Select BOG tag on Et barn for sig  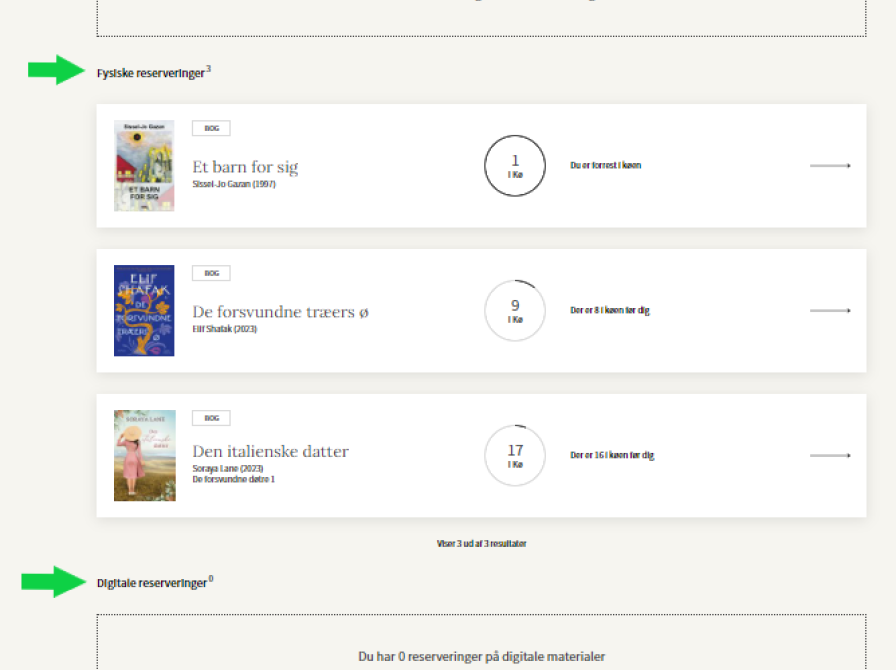pos(211,128)
